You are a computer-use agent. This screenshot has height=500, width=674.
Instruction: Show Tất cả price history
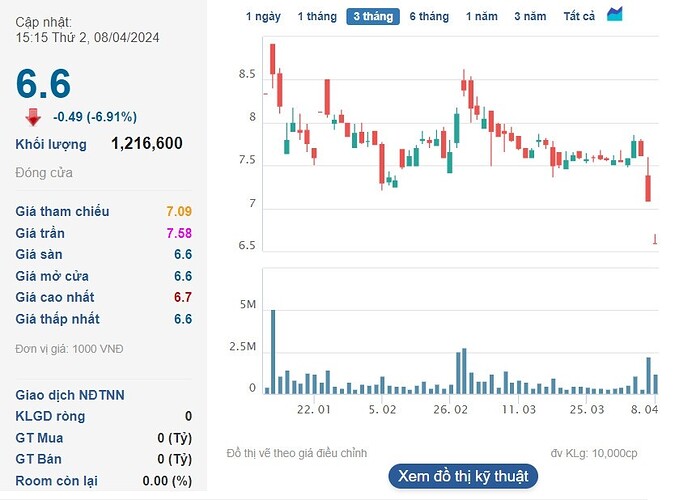click(579, 16)
